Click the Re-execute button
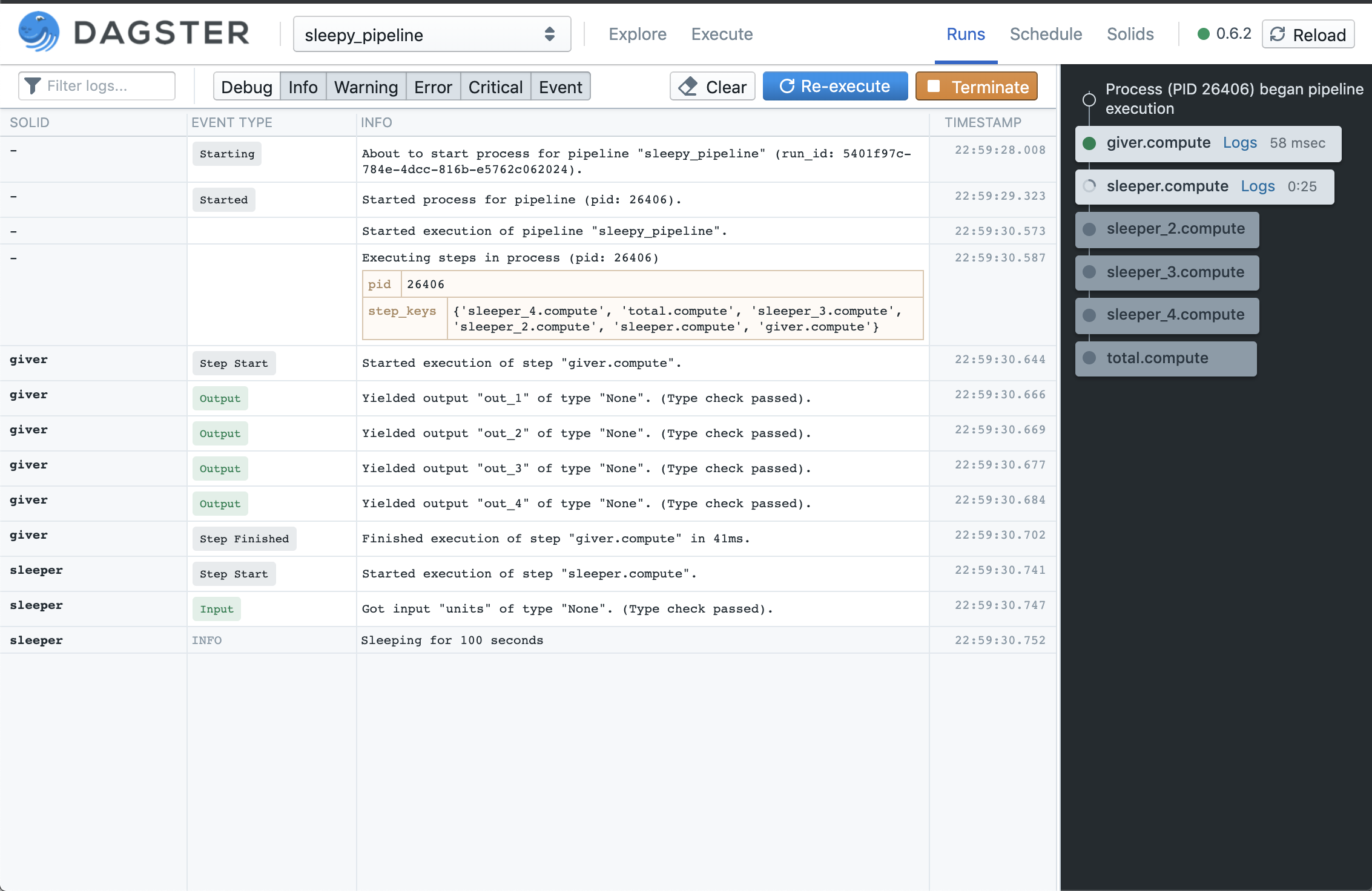Viewport: 1372px width, 891px height. click(835, 86)
